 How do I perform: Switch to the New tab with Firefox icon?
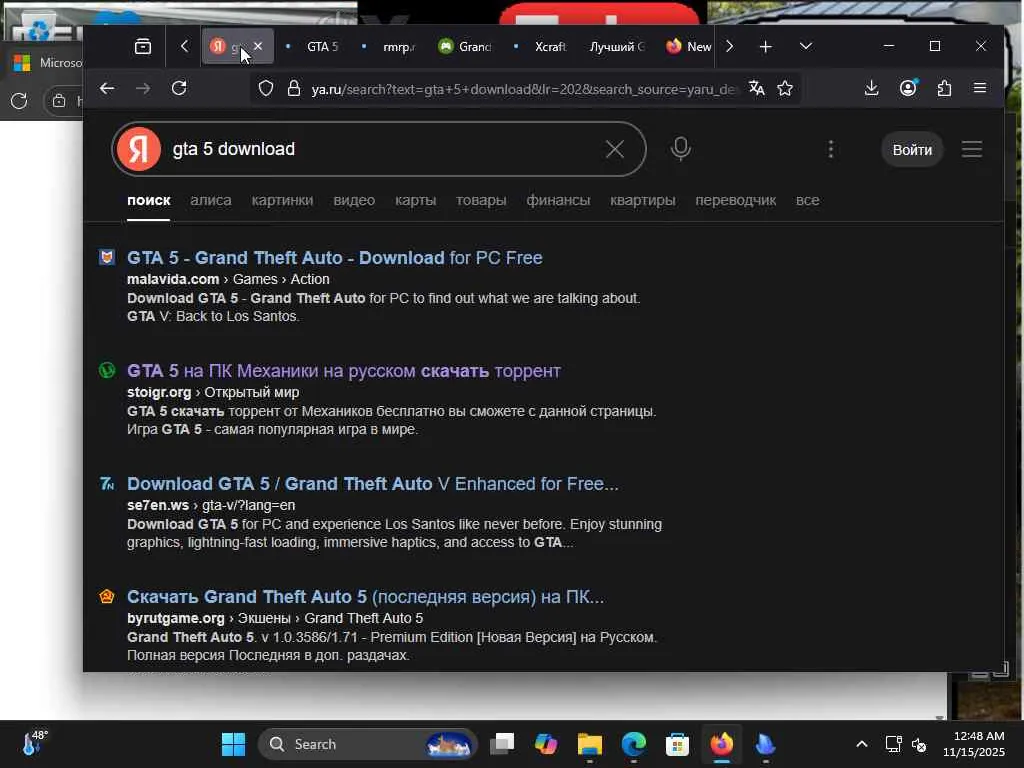click(688, 46)
